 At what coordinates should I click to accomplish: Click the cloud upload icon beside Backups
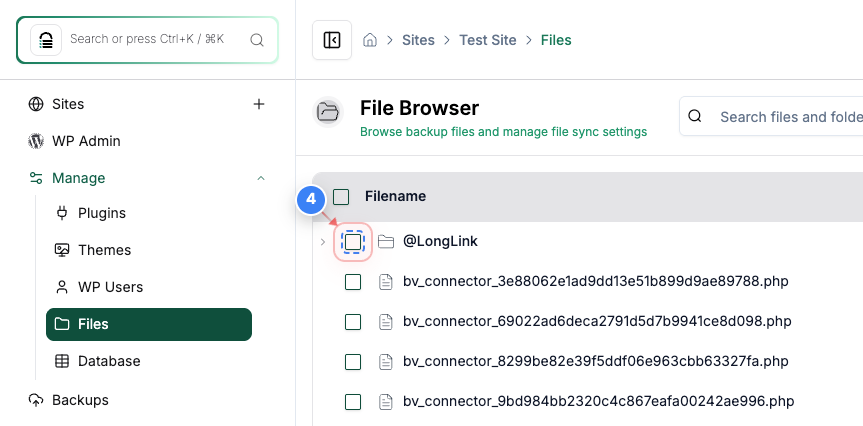click(36, 400)
